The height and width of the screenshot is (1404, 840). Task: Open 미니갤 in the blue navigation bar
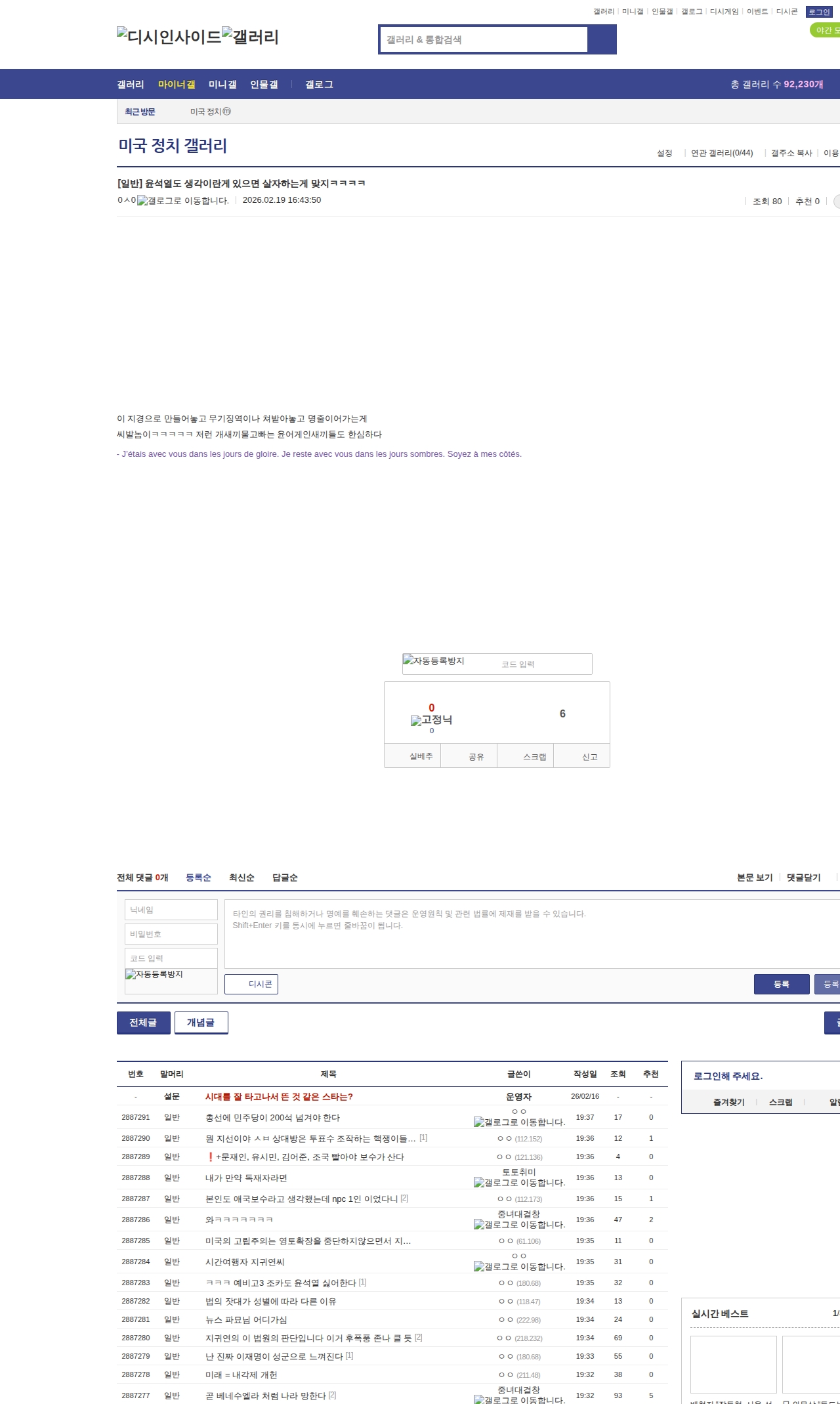coord(222,85)
